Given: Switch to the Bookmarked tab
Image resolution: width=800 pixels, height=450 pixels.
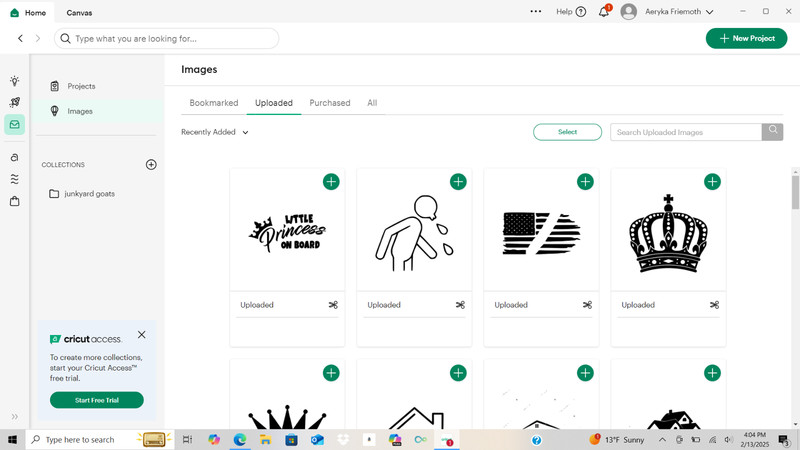Looking at the screenshot, I should (214, 103).
